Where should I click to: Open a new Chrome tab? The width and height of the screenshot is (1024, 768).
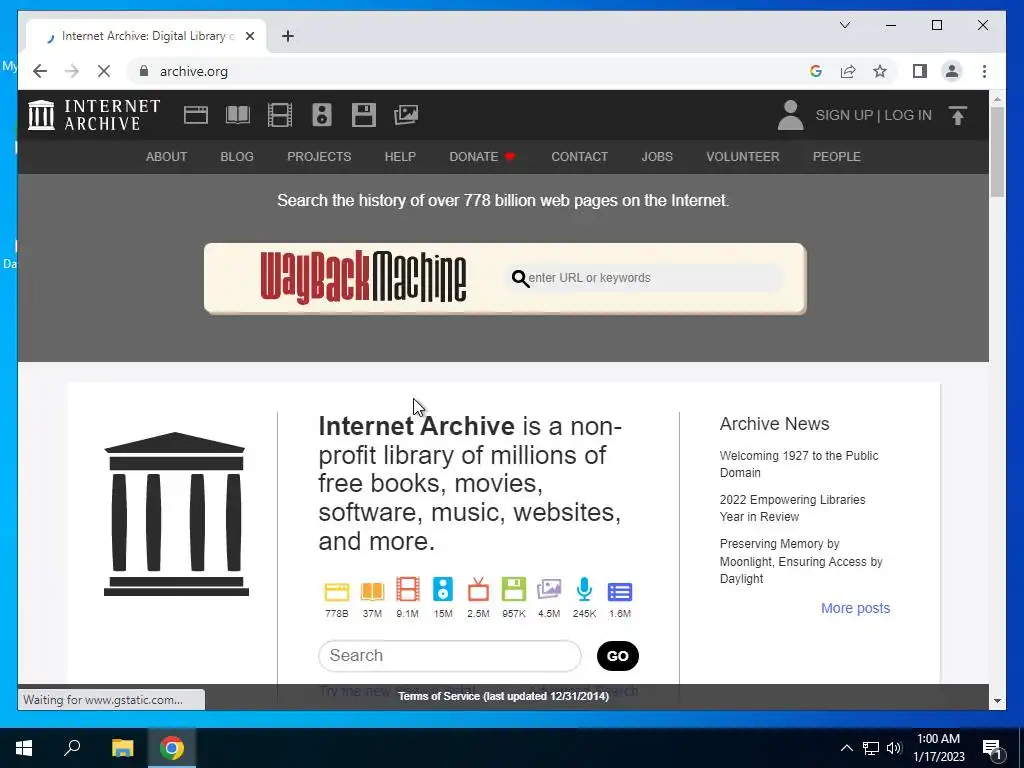287,36
